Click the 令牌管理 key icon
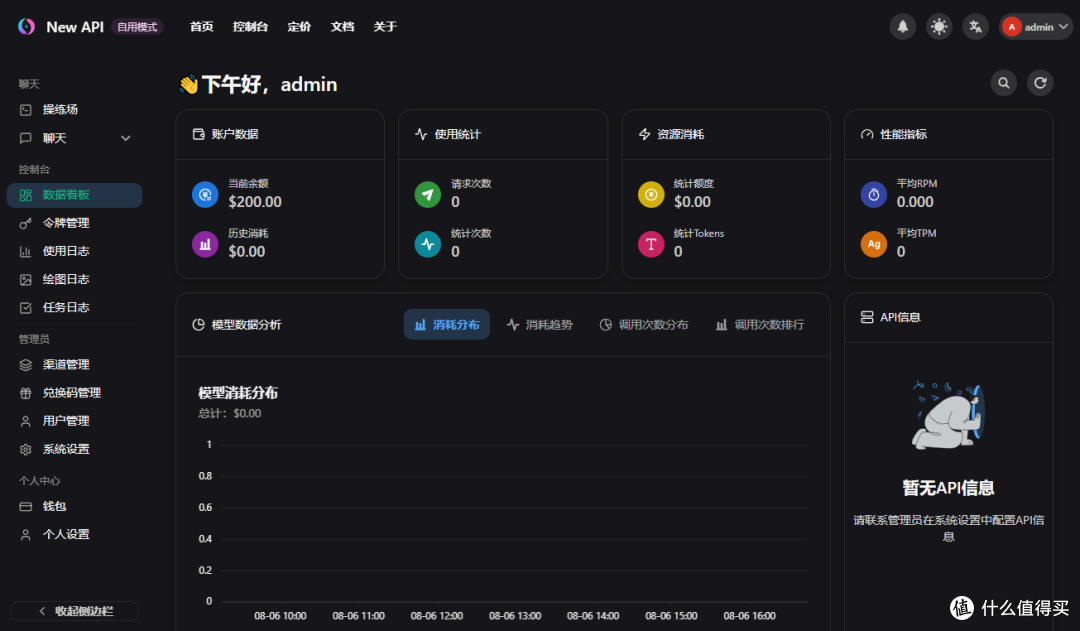 click(25, 223)
